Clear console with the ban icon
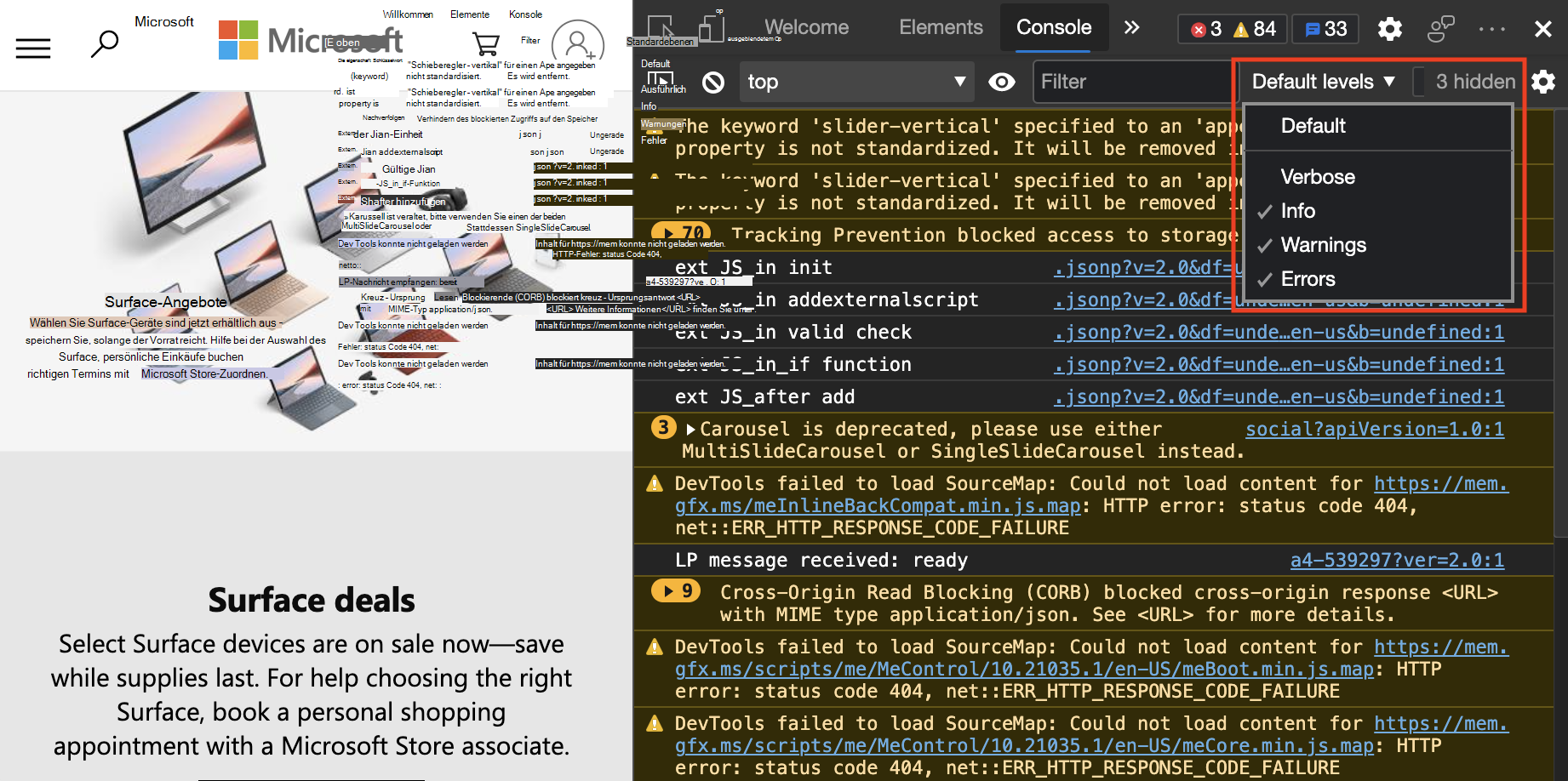1568x781 pixels. pos(713,83)
